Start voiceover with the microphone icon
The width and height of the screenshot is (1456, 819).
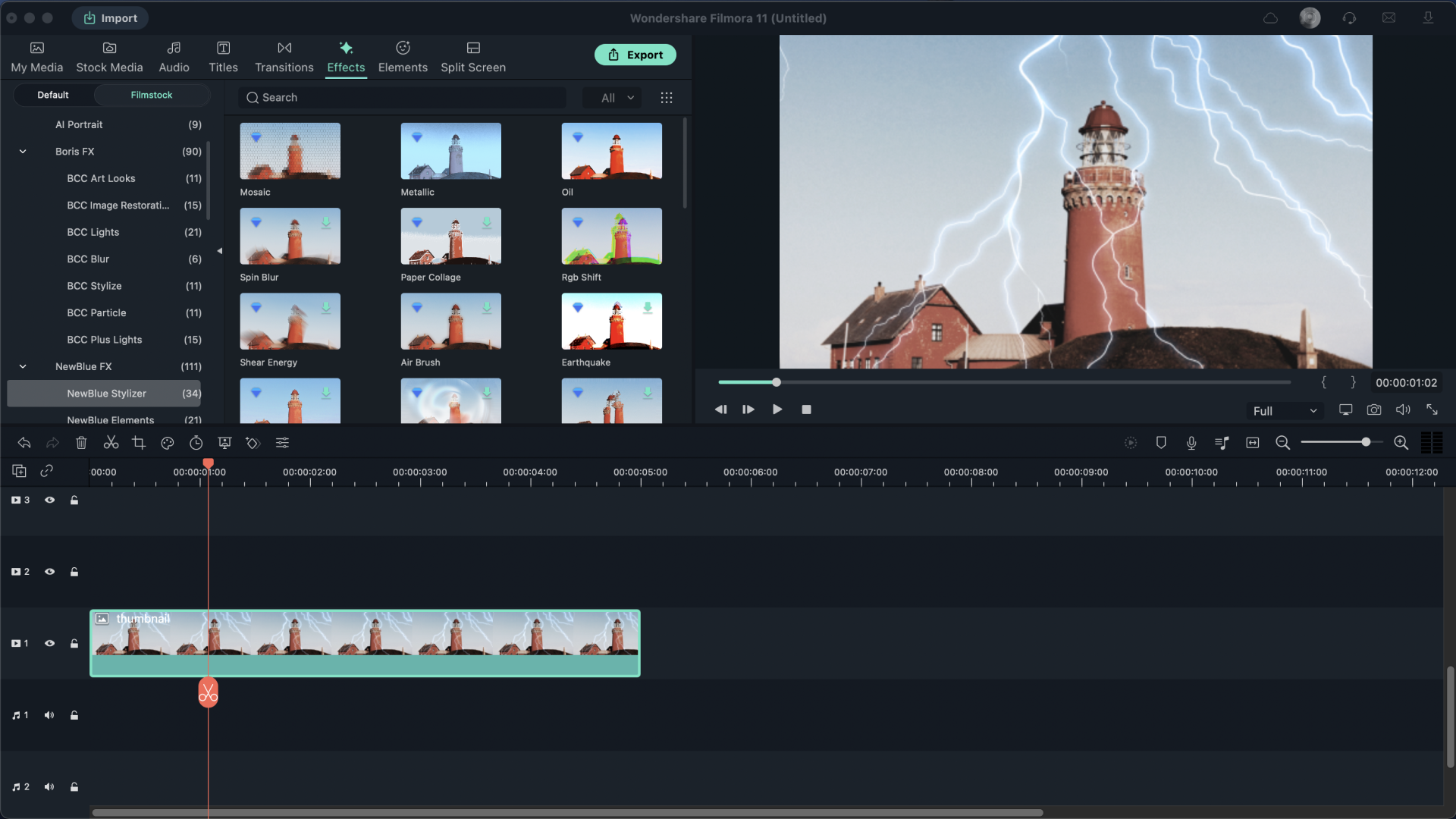click(1191, 443)
